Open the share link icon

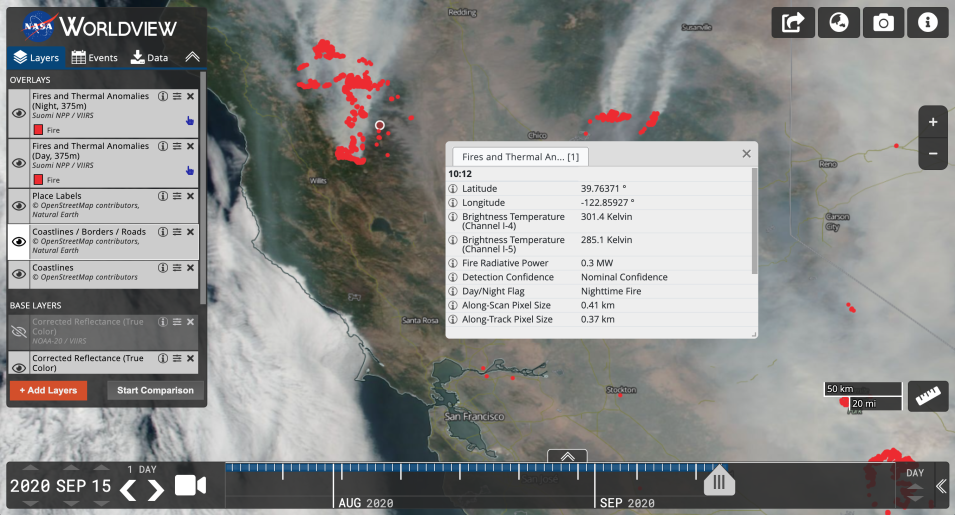tap(793, 23)
